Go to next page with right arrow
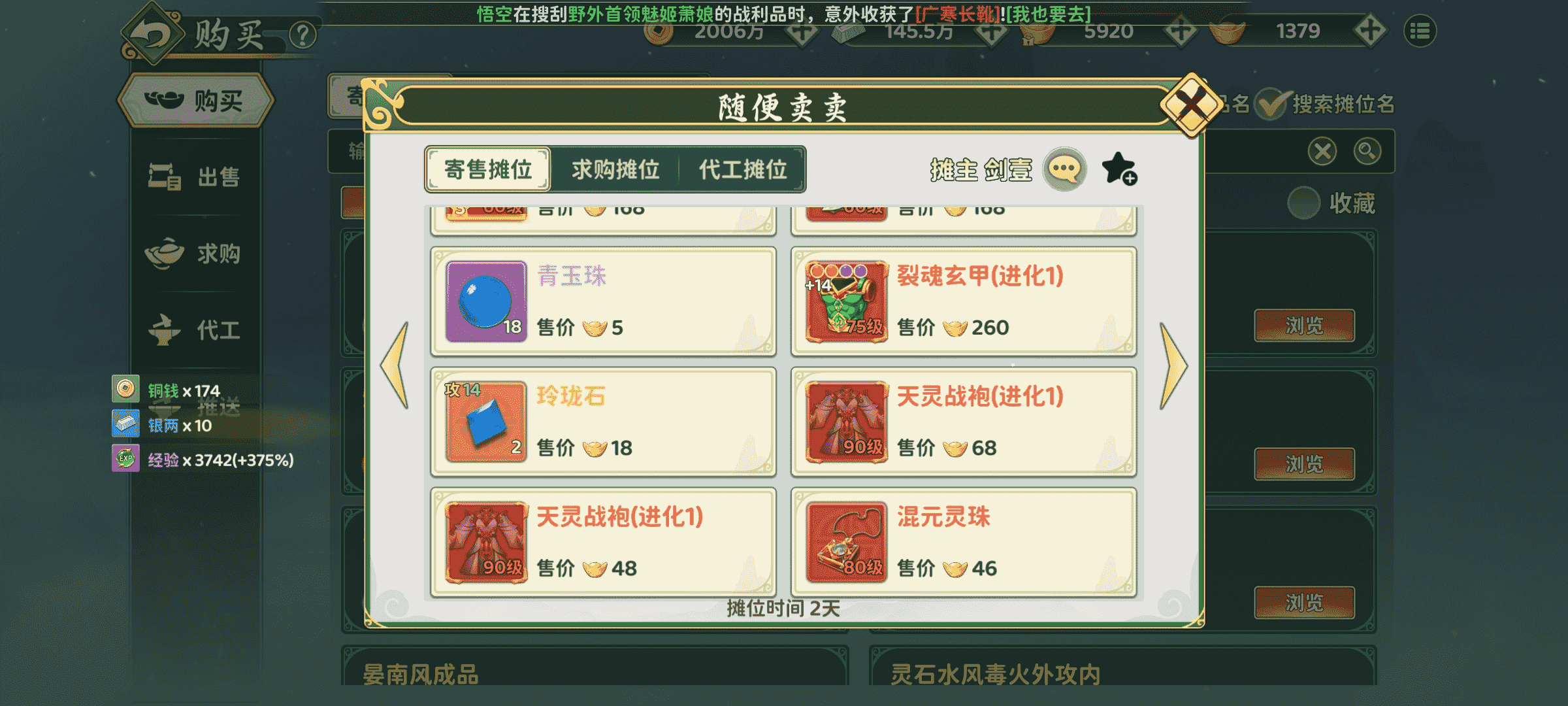The image size is (1568, 706). [1173, 366]
